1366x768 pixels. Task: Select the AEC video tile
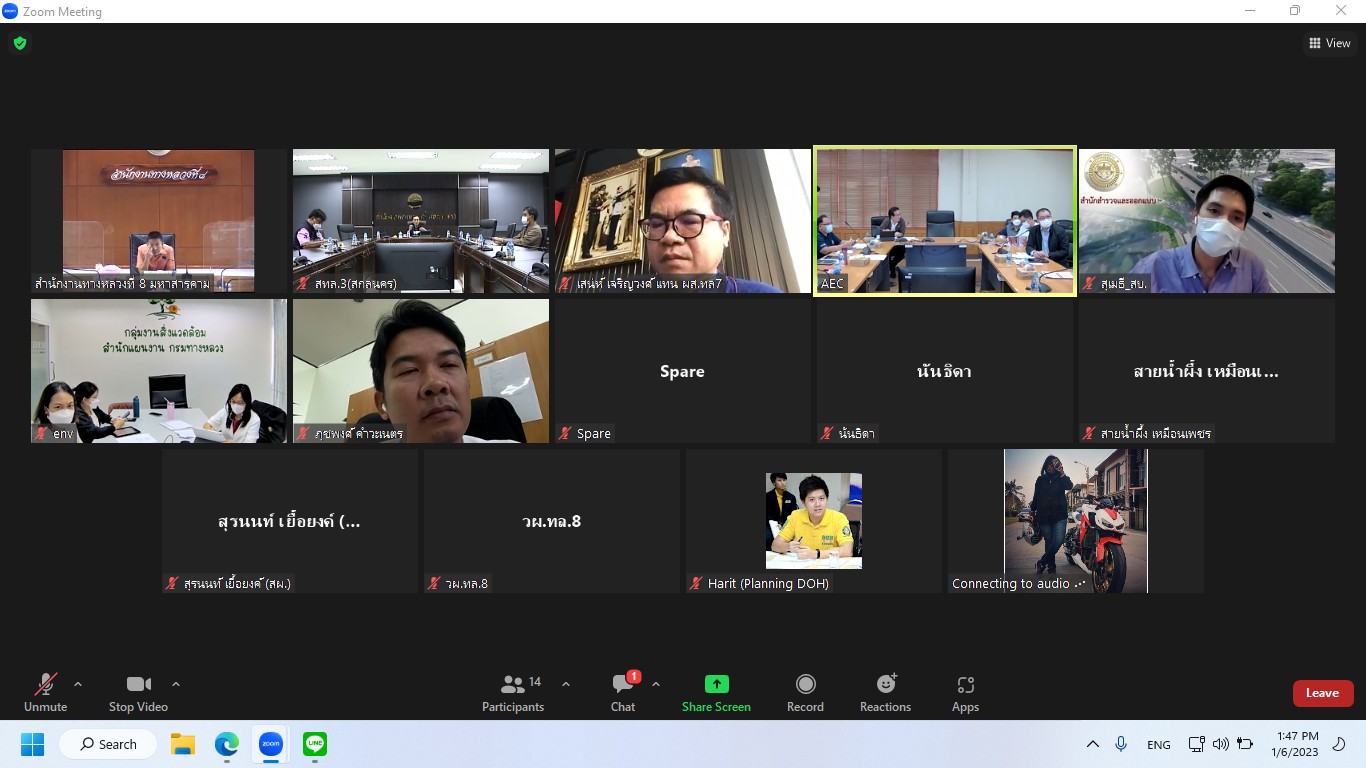point(944,221)
